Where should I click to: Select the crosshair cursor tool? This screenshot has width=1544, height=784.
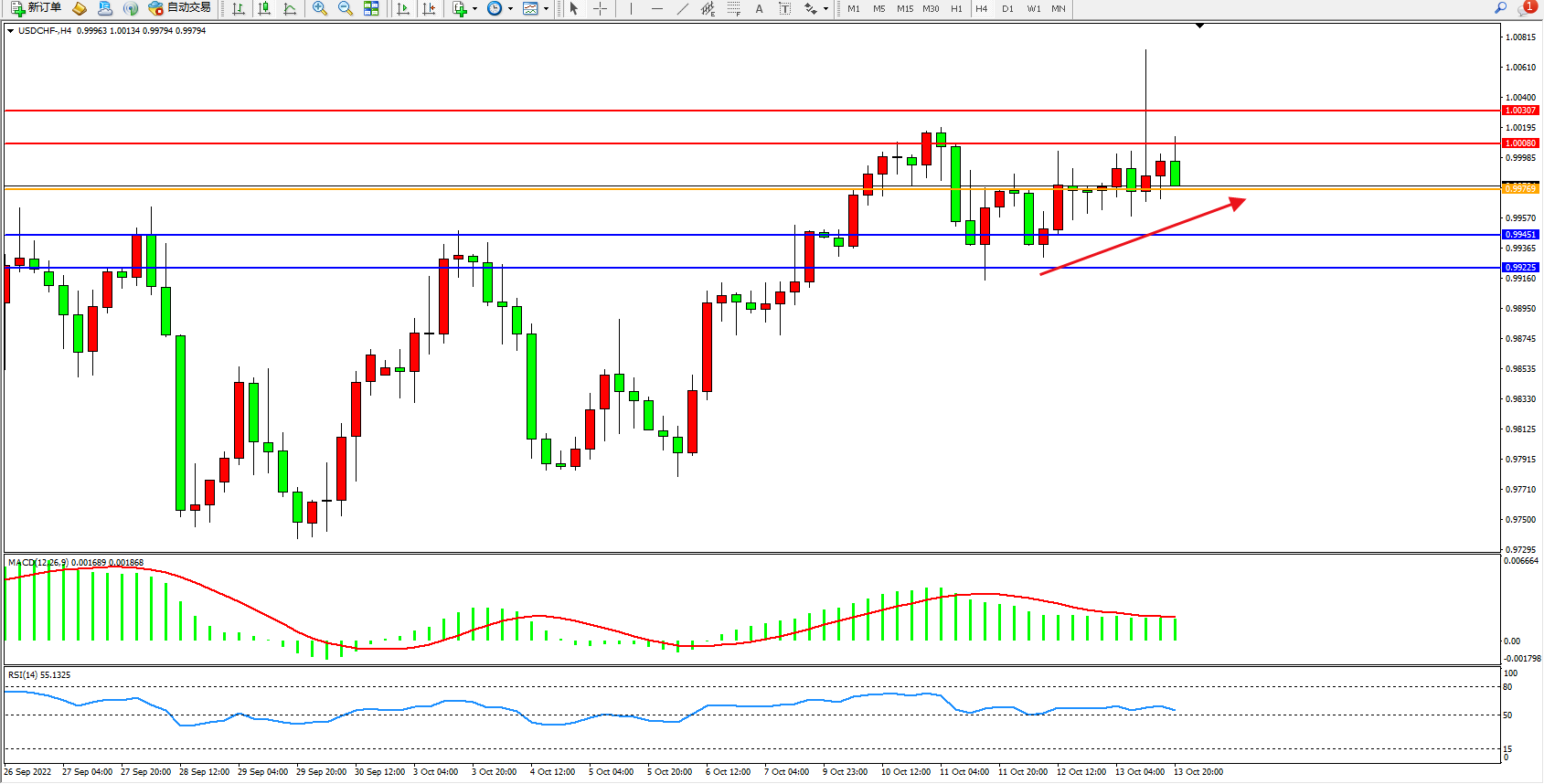600,8
